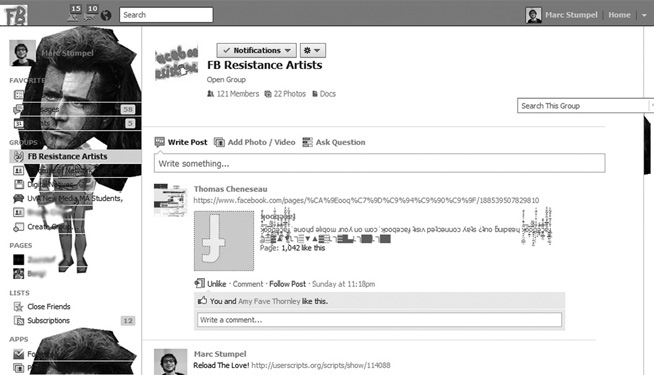Screen dimensions: 654x375
Task: Click the Subscriptions count badge 12
Action: point(128,321)
